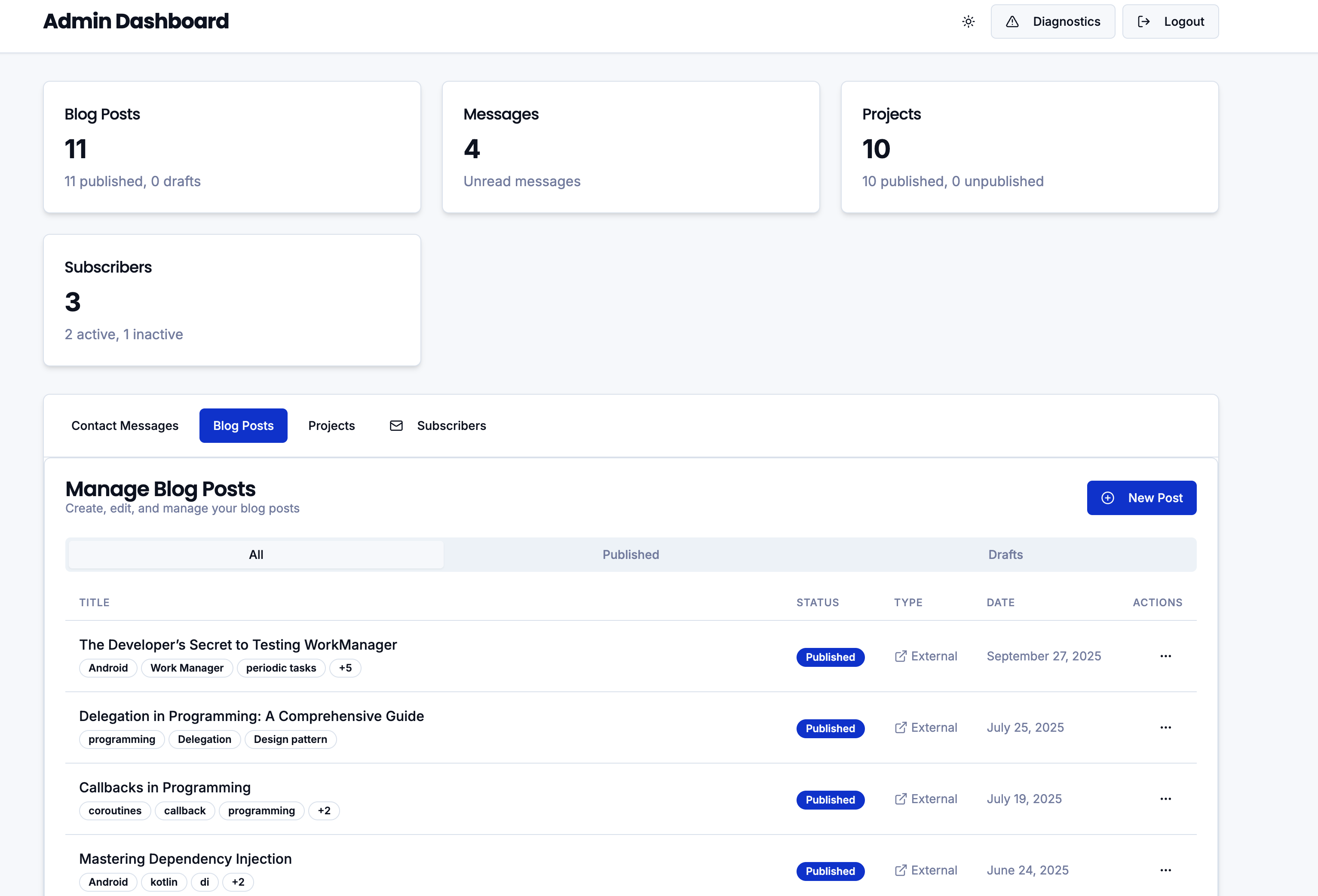Click External link icon for WorkManager post
The height and width of the screenshot is (896, 1318).
click(x=900, y=656)
